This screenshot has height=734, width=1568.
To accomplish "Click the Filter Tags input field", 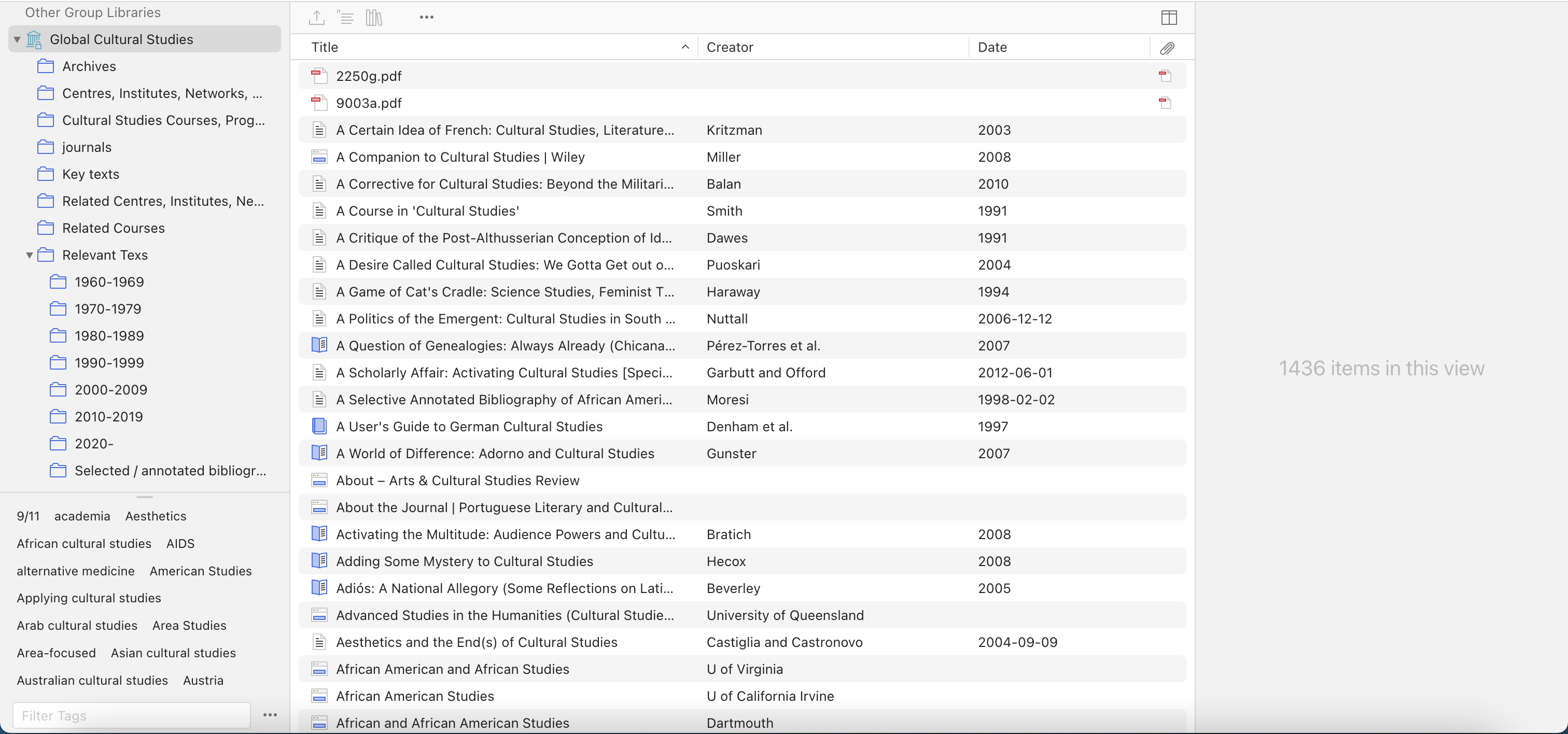I will click(x=131, y=716).
